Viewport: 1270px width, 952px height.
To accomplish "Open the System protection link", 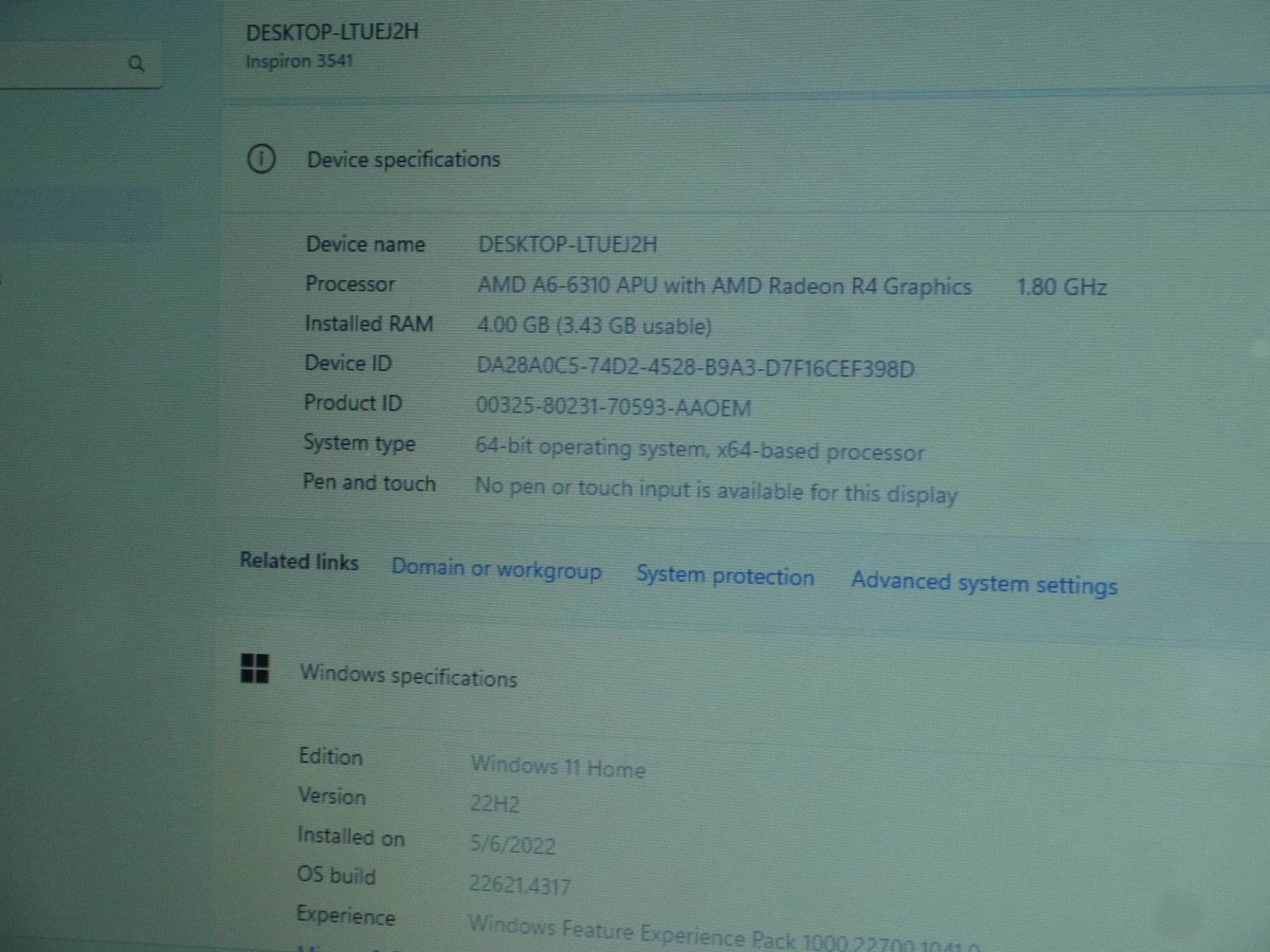I will [x=725, y=576].
